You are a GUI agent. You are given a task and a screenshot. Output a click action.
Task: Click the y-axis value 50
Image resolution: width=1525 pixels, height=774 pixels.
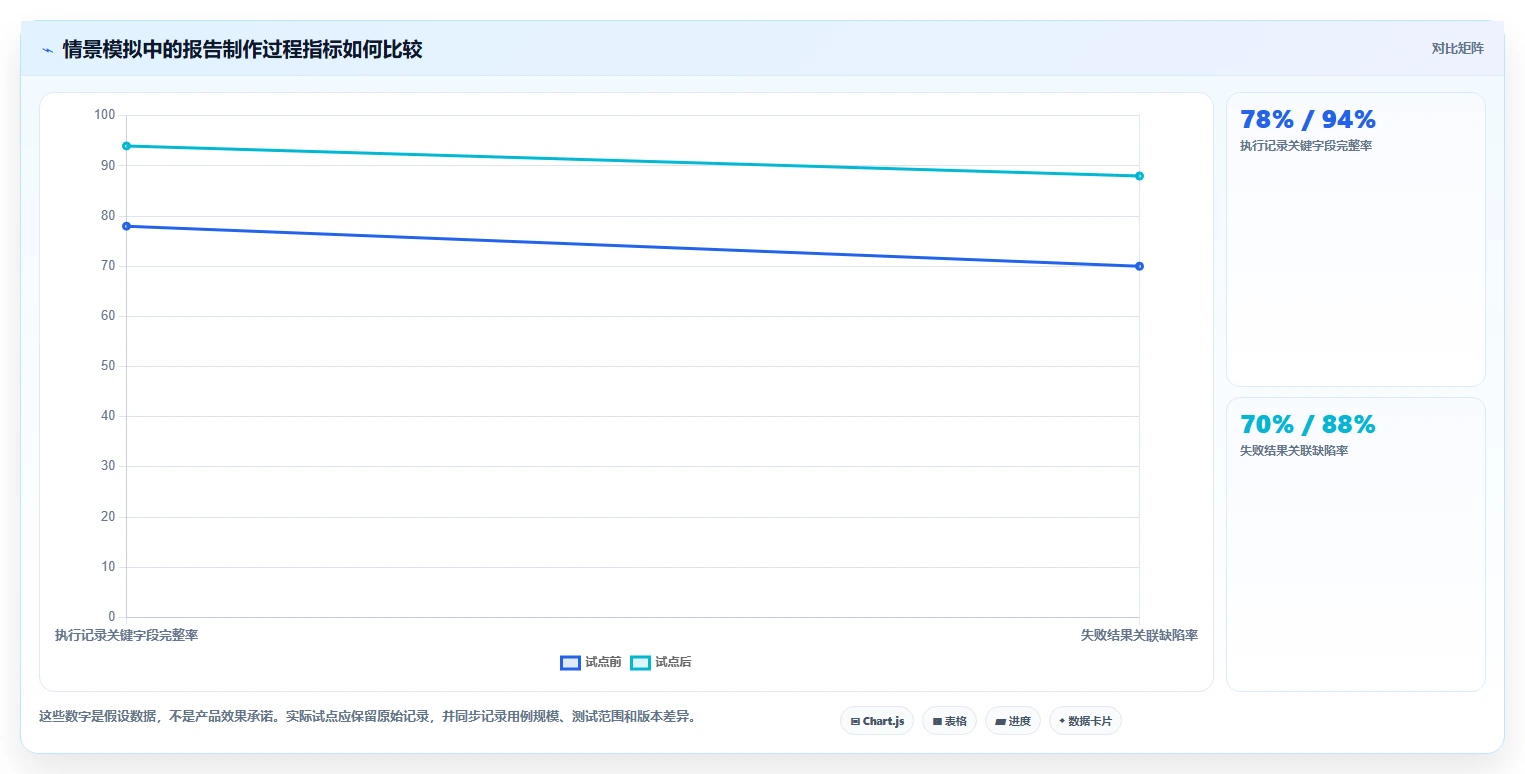tap(108, 366)
